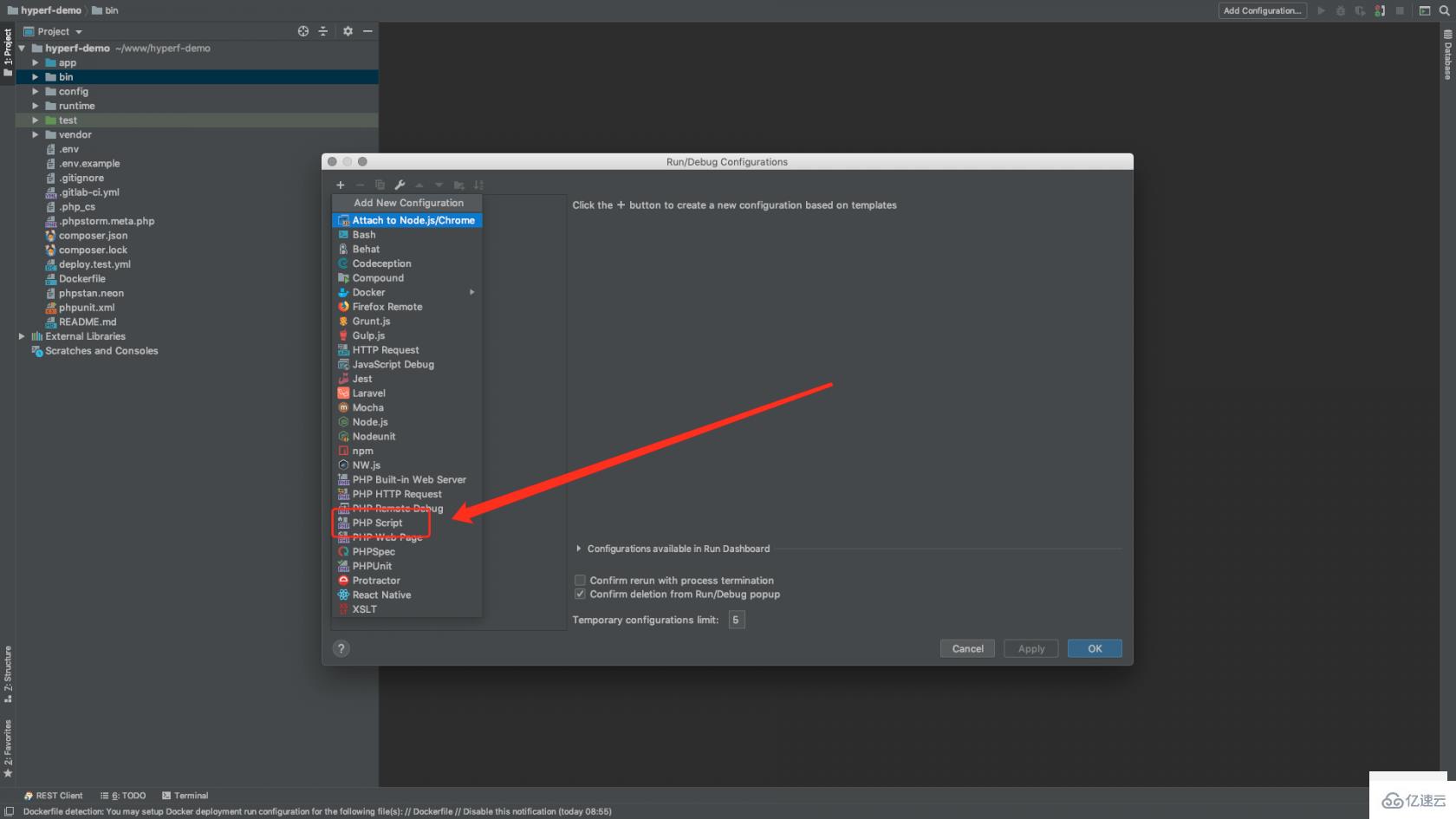The image size is (1456, 819).
Task: Select the Dockerfile in project tree
Action: [81, 279]
